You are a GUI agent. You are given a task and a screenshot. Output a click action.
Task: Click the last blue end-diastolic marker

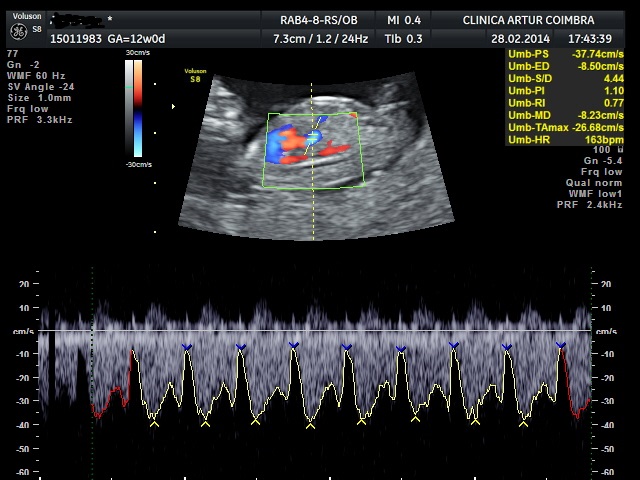pyautogui.click(x=561, y=345)
